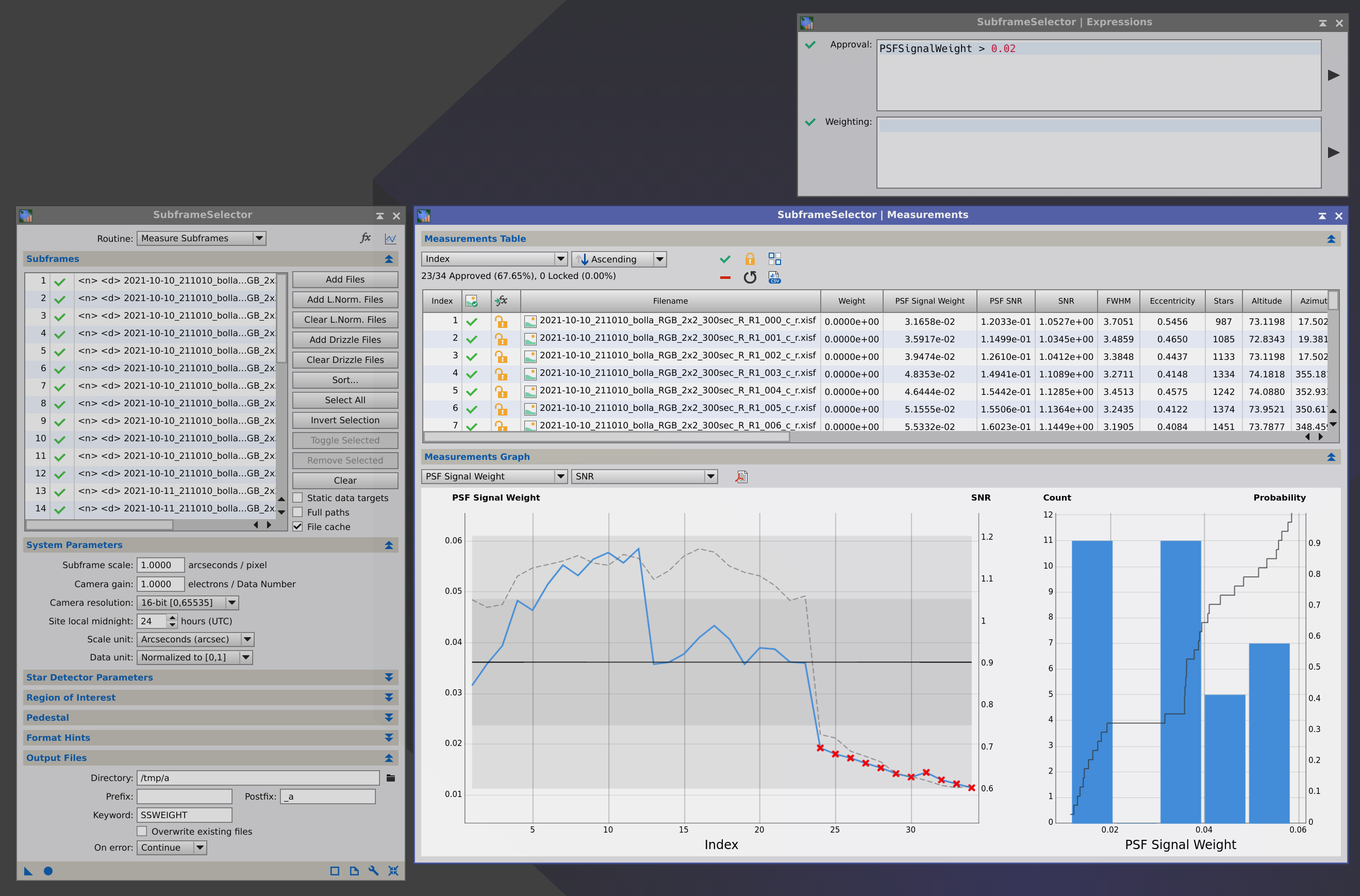Toggle enabled checkmark for subframe 13
This screenshot has width=1360, height=896.
[x=60, y=491]
